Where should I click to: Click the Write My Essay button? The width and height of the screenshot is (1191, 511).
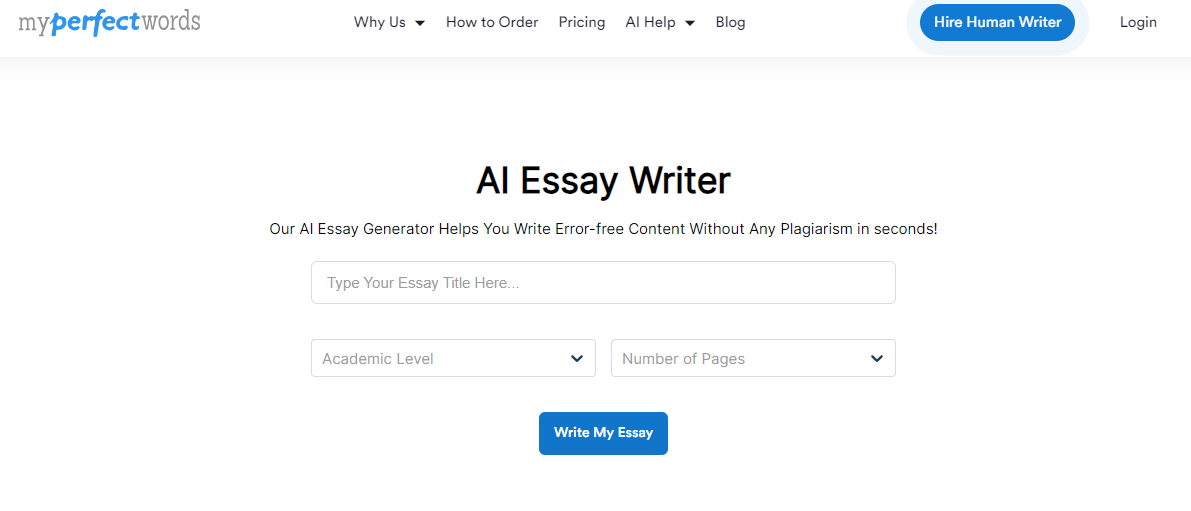pyautogui.click(x=603, y=434)
